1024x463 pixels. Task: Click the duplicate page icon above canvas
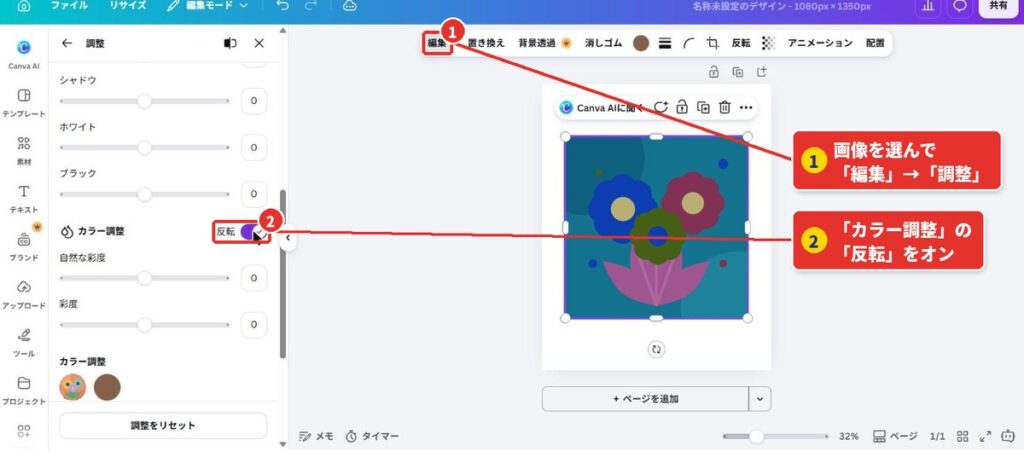[737, 72]
